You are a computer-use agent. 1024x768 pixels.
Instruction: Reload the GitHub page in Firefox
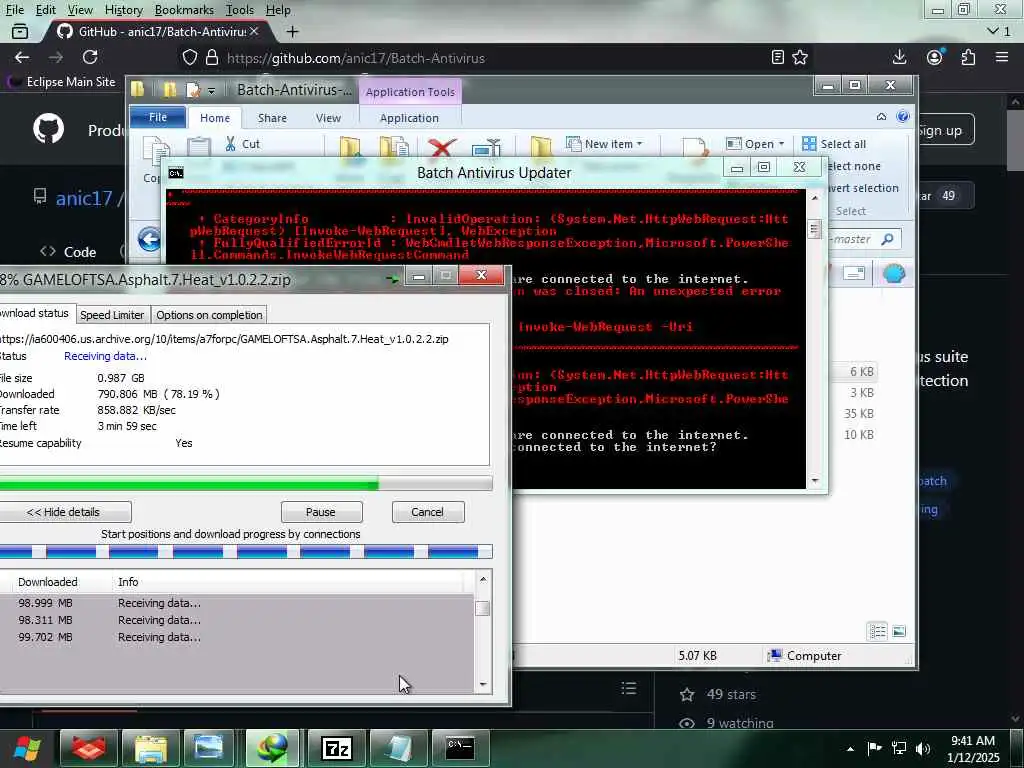point(89,57)
